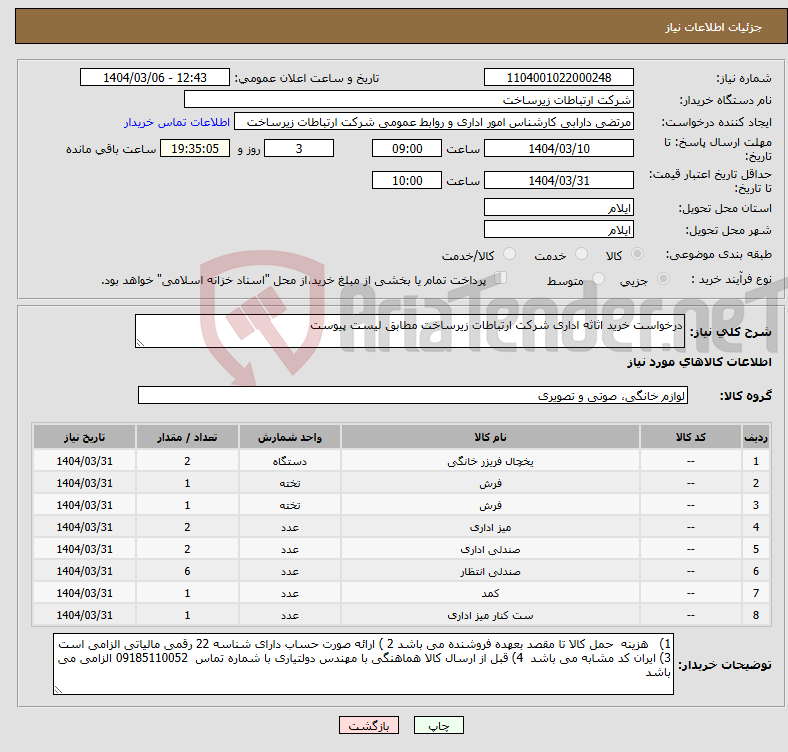
Task: Select the فرش item in row 3
Action: 490,505
